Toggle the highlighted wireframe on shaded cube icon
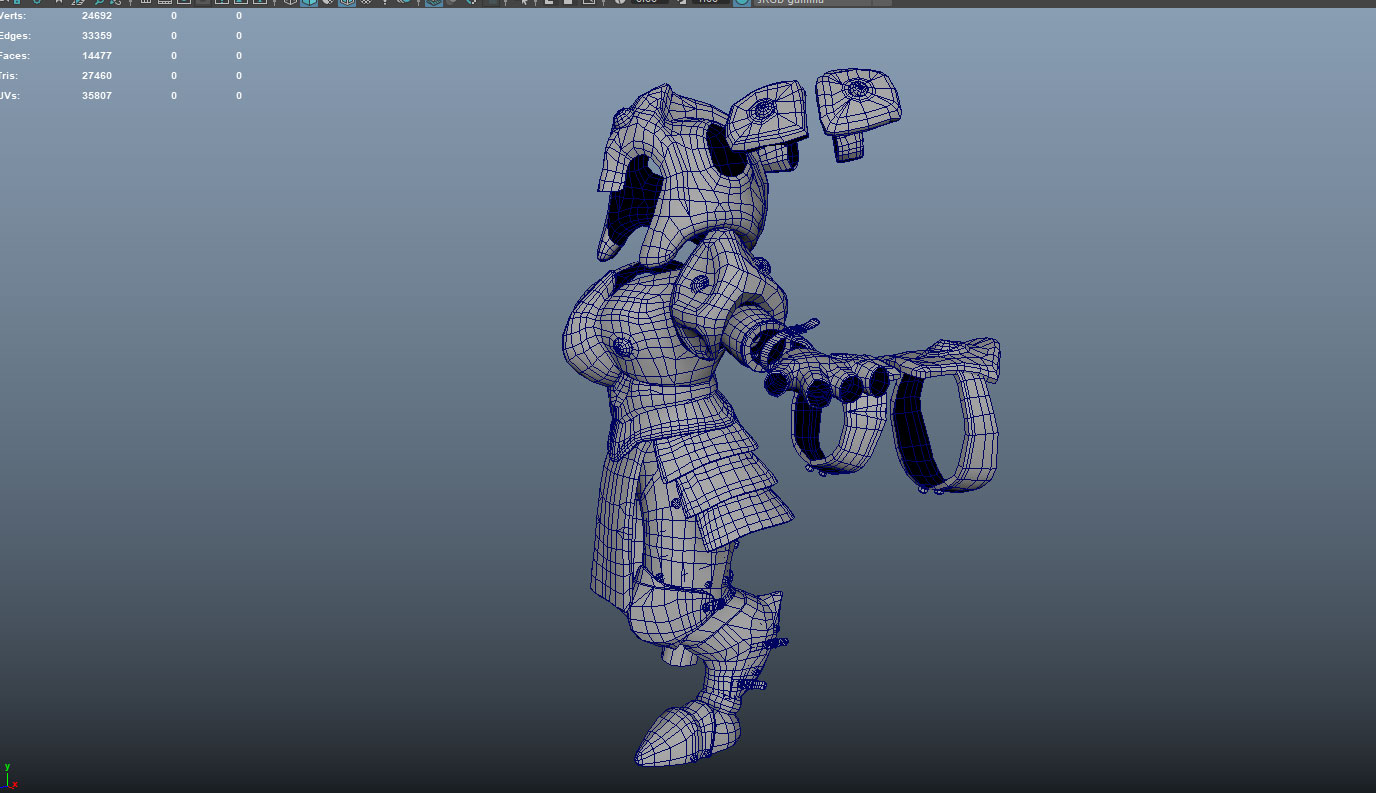This screenshot has height=793, width=1376. 347,2
